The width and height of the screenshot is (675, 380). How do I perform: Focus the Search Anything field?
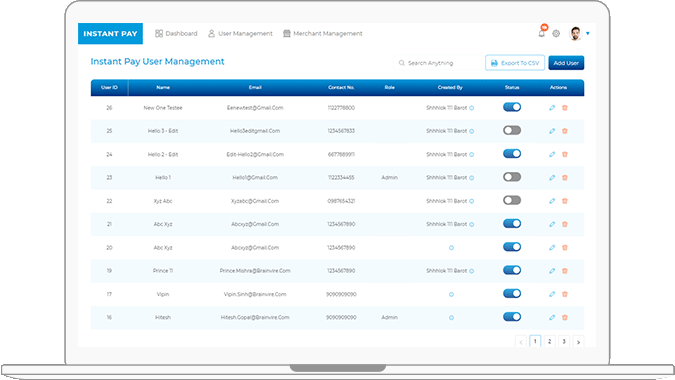coord(437,63)
